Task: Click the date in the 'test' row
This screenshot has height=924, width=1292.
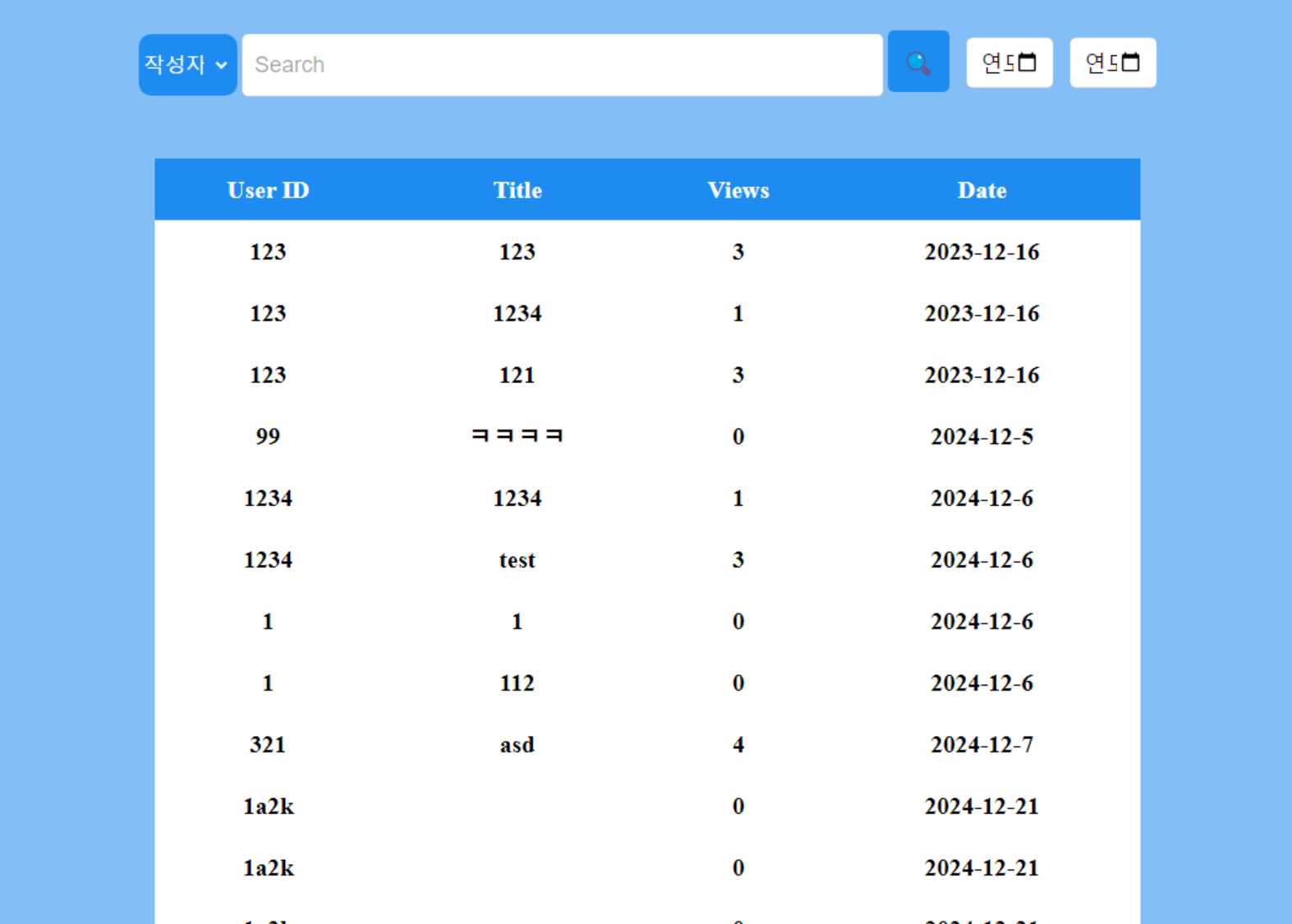Action: [x=982, y=560]
